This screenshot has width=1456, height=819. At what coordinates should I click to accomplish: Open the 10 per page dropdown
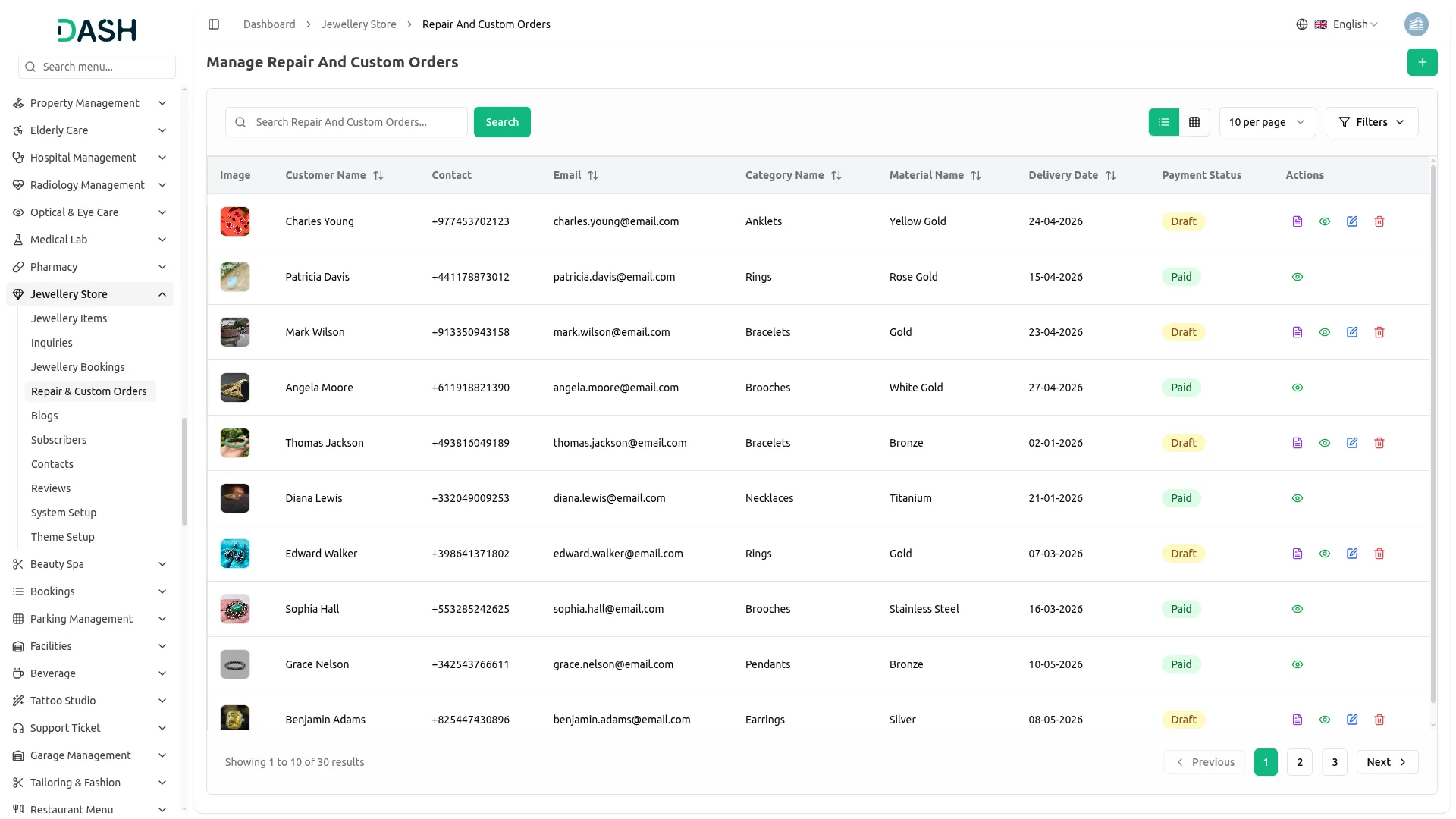click(1267, 122)
